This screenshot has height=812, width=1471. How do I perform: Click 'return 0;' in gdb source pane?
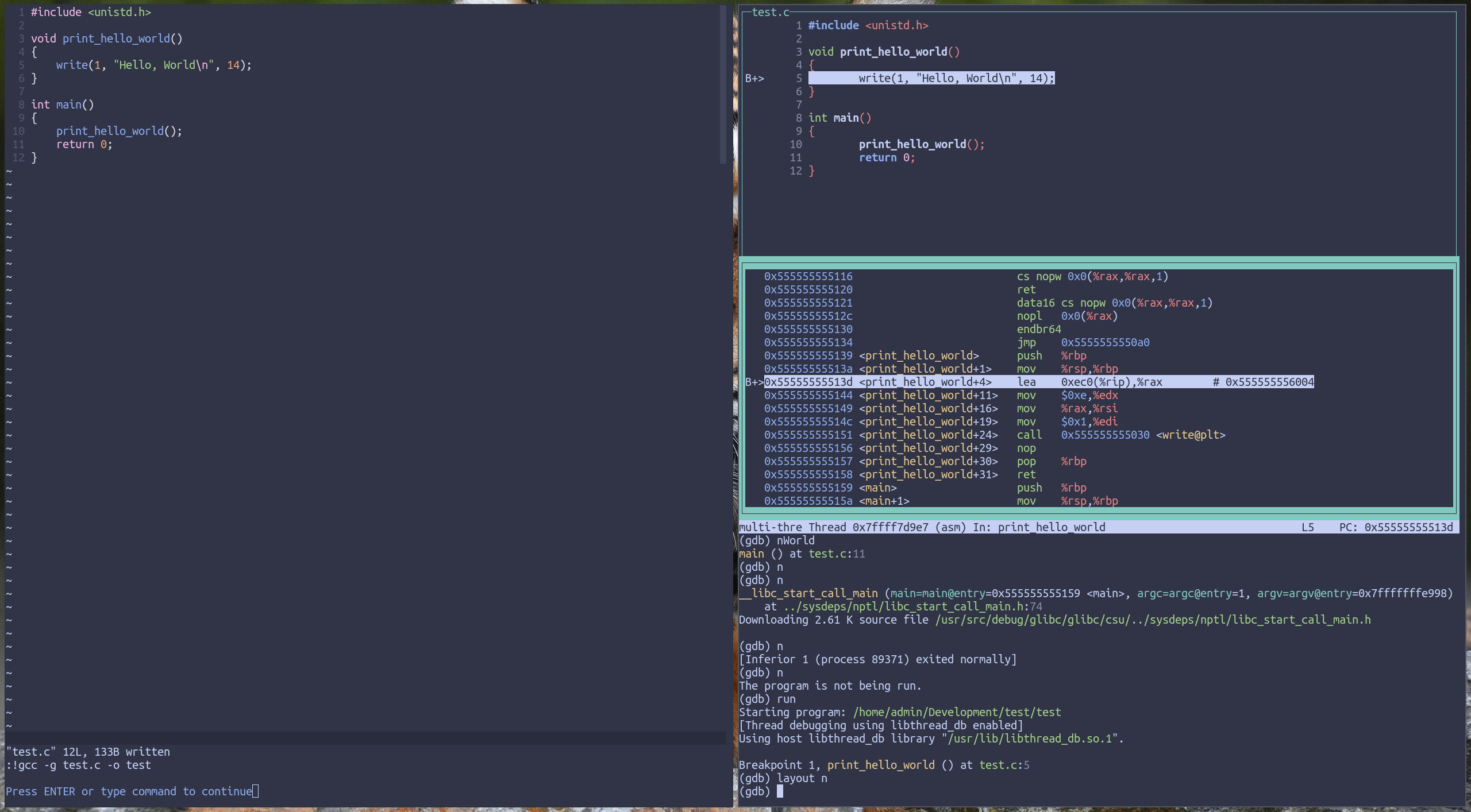(x=887, y=157)
